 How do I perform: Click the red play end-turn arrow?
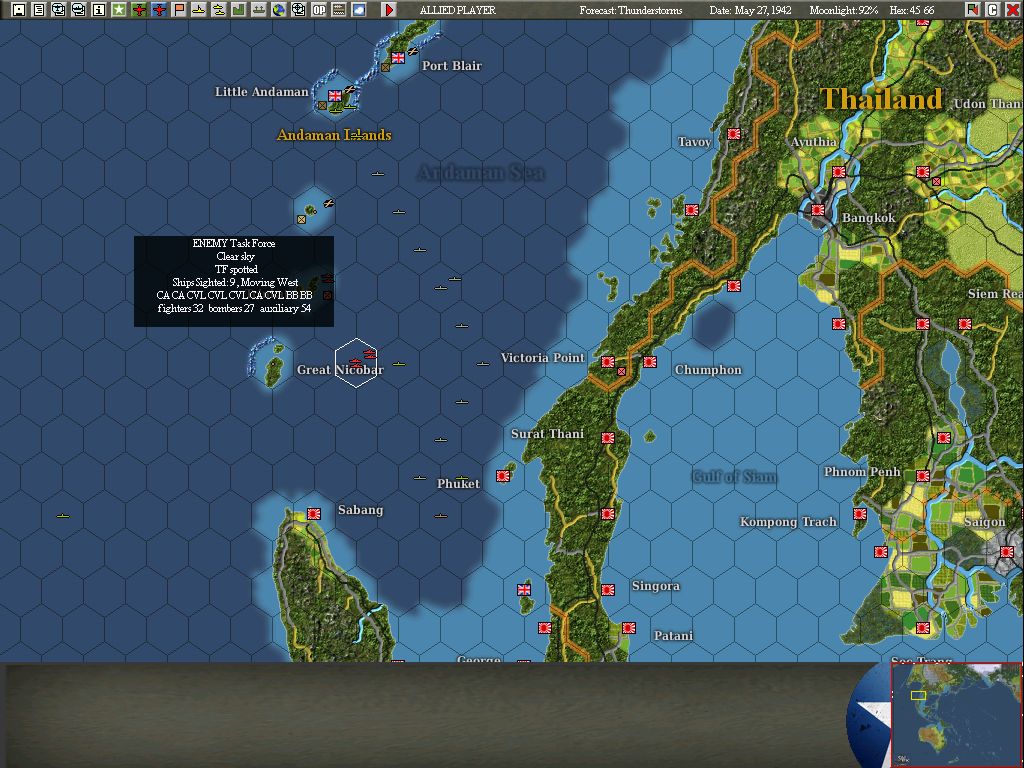[389, 10]
